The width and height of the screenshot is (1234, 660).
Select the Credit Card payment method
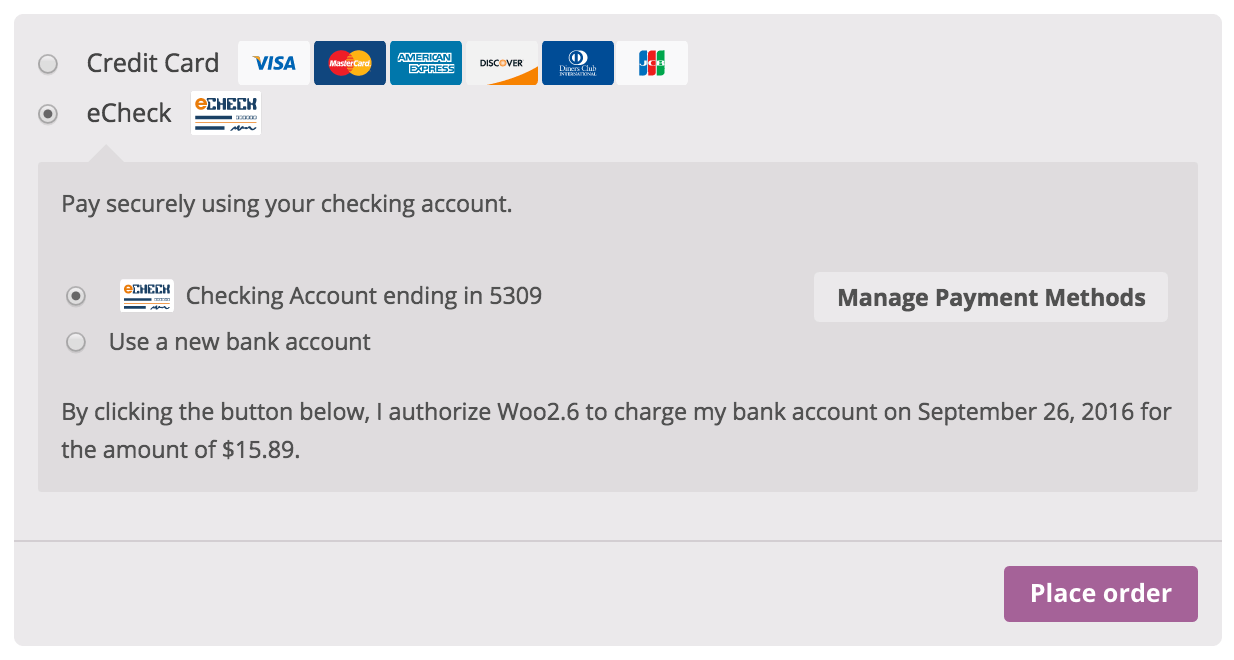click(47, 63)
